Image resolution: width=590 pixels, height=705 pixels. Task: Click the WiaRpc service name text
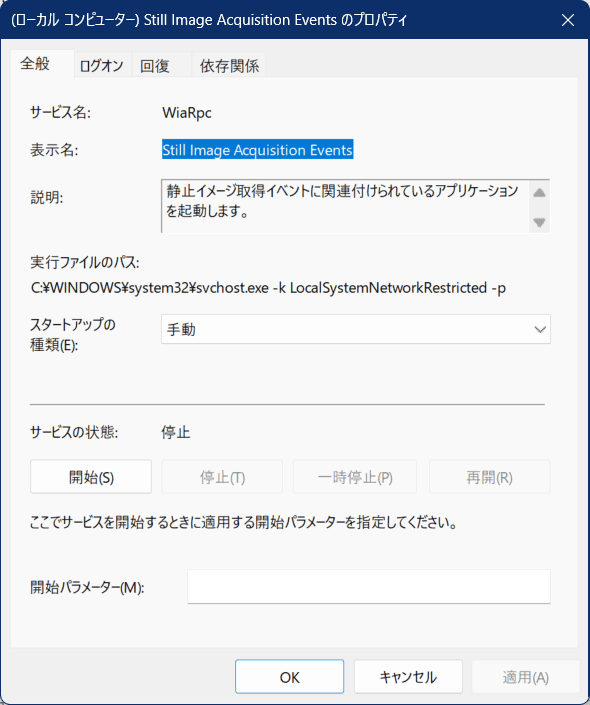187,112
